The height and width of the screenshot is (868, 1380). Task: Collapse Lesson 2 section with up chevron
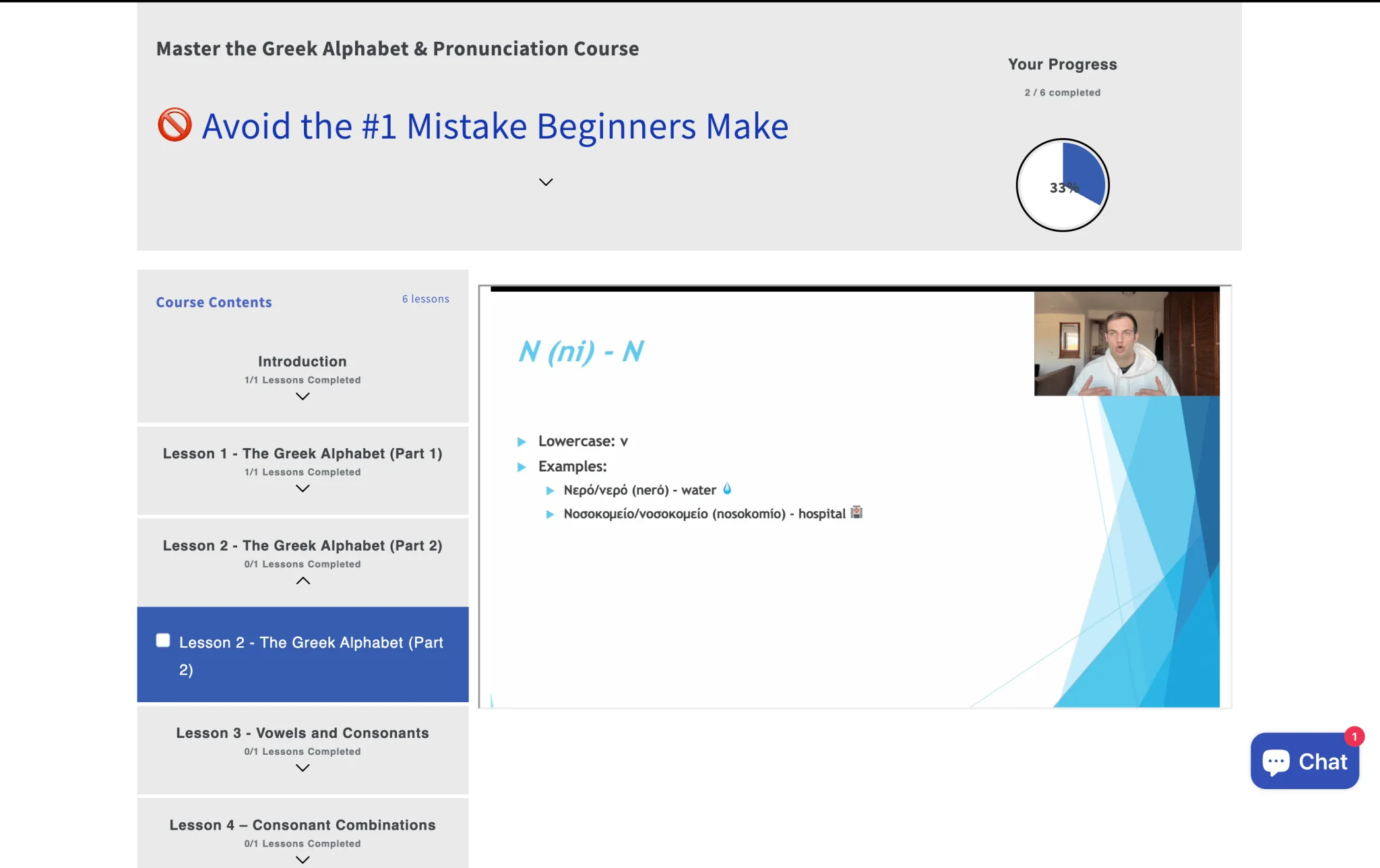[303, 581]
